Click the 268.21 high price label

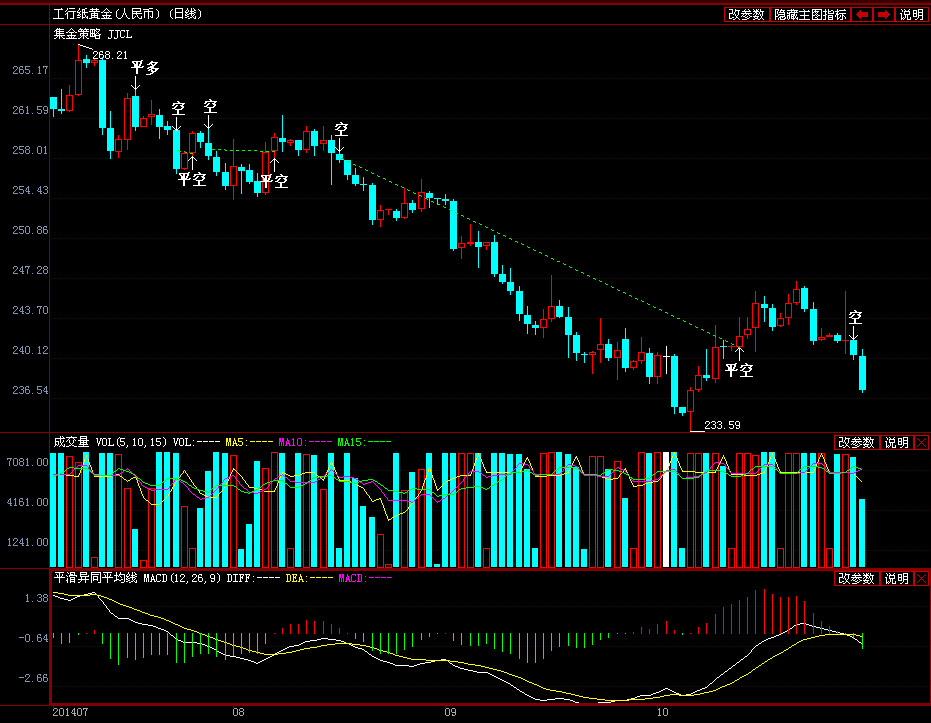click(x=110, y=55)
